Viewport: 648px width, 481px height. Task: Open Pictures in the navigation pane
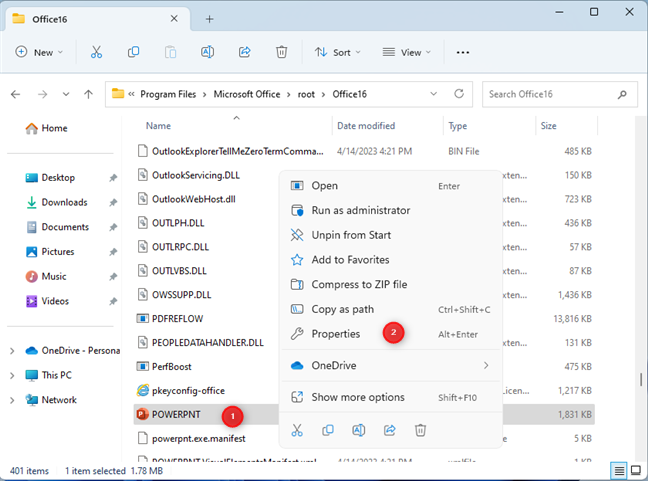[50, 252]
